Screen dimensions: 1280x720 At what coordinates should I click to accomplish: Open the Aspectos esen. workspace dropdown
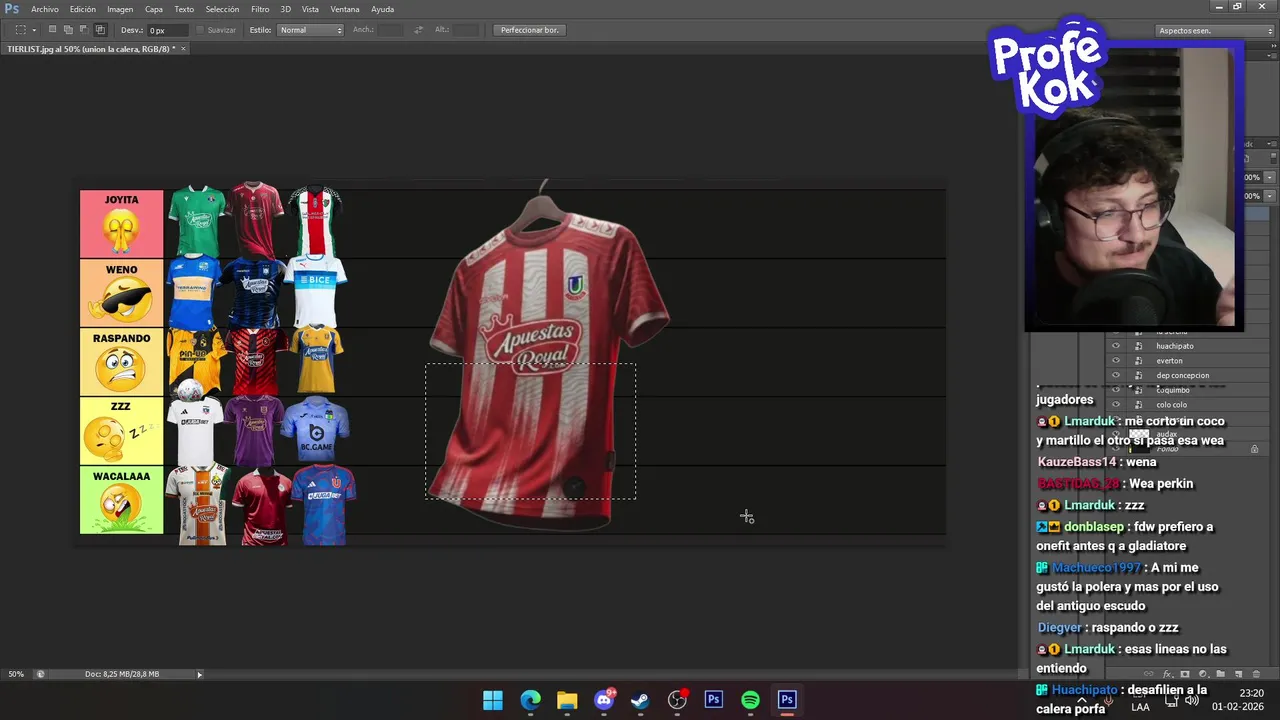(1213, 30)
